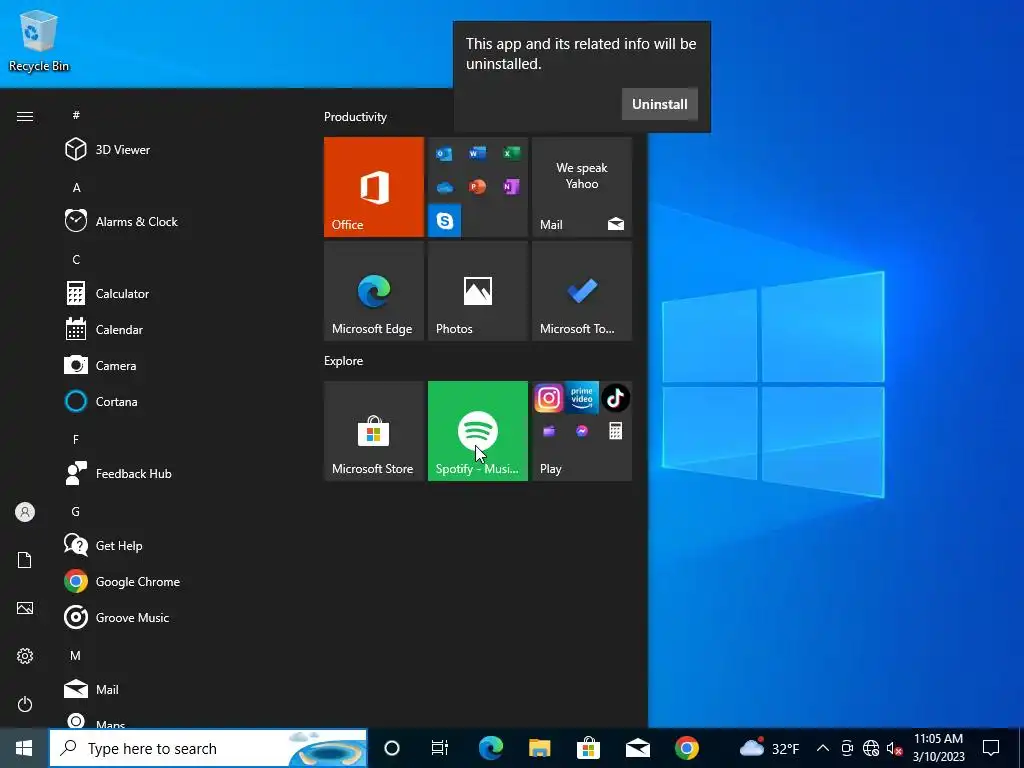The width and height of the screenshot is (1024, 768).
Task: Open Documents from Start sidebar
Action: pos(25,560)
